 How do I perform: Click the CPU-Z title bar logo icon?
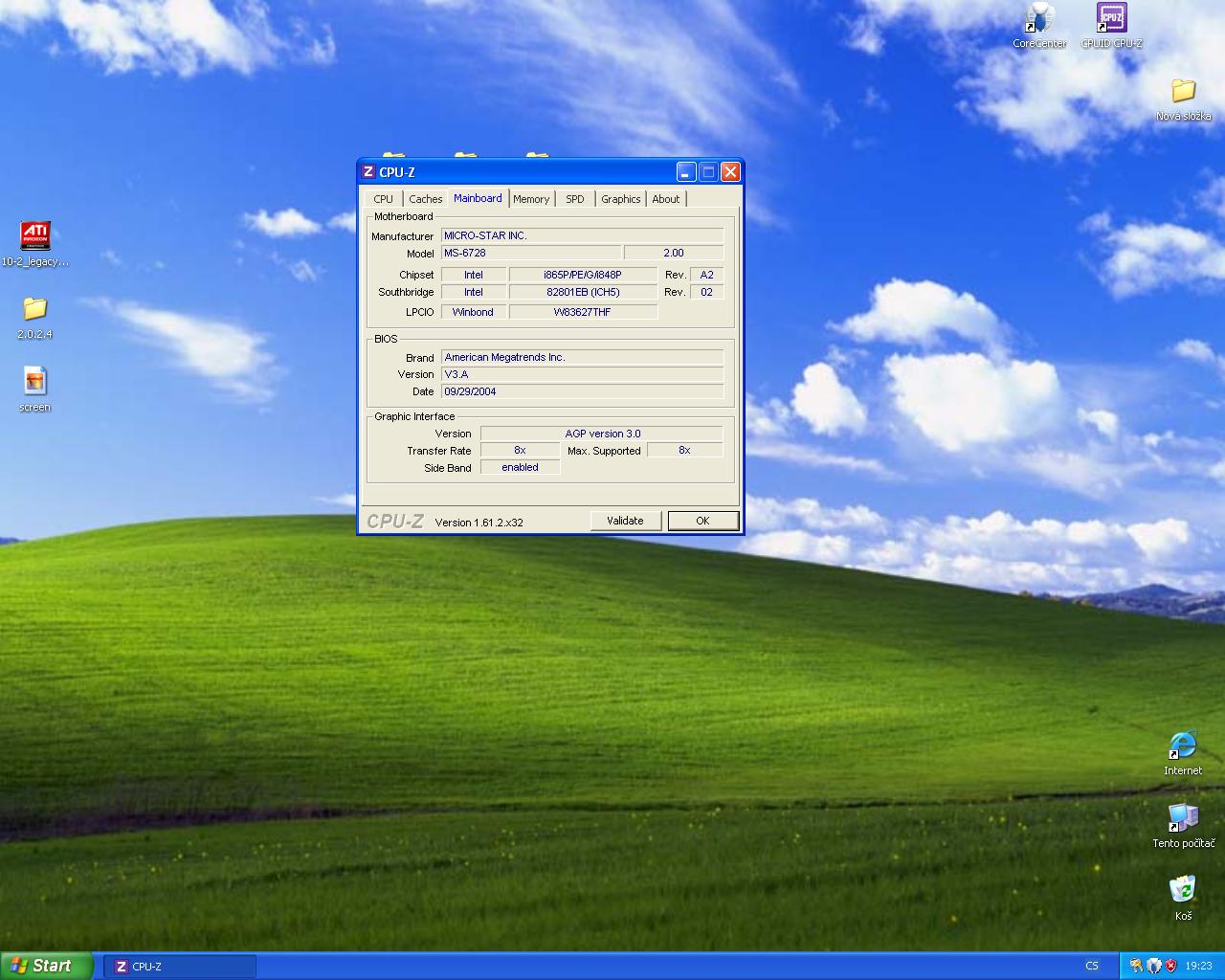(368, 172)
